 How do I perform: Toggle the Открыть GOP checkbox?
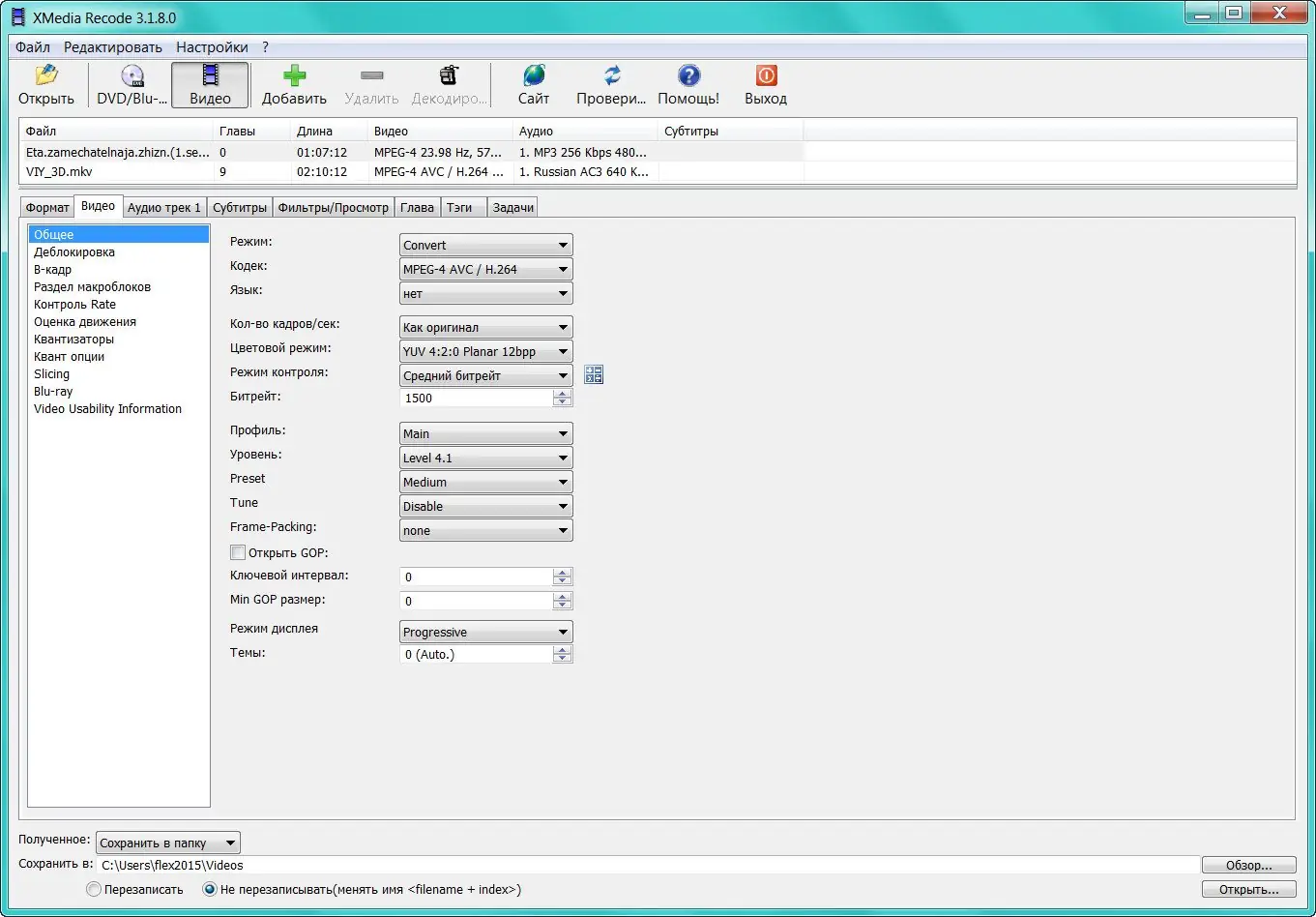click(x=238, y=552)
